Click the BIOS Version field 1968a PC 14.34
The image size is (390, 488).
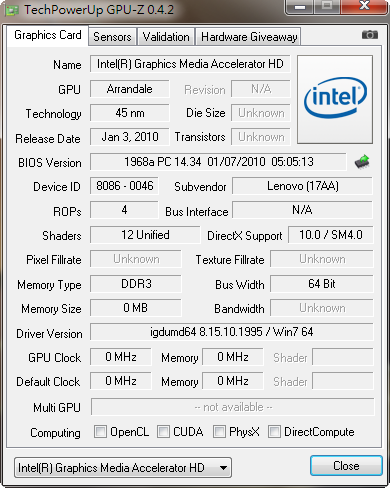(218, 162)
